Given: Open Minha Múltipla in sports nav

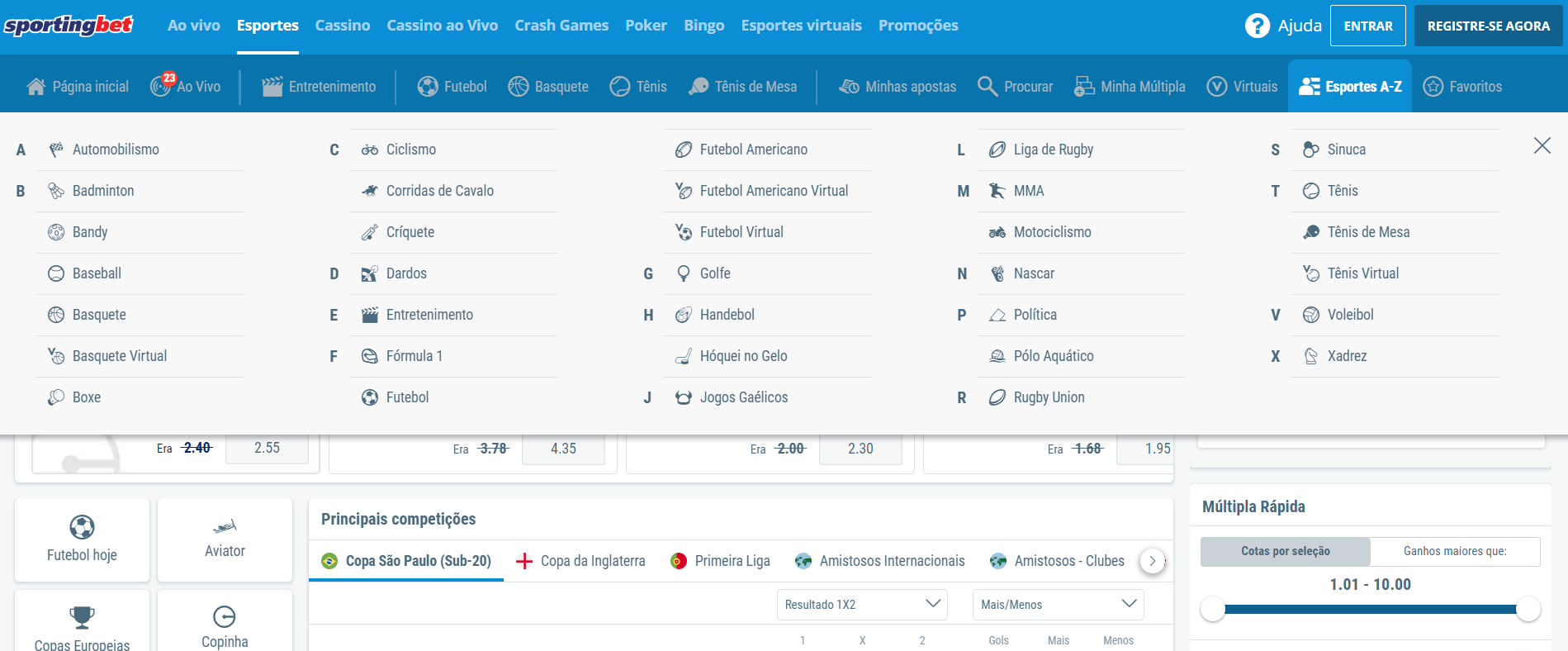Looking at the screenshot, I should pyautogui.click(x=1130, y=86).
